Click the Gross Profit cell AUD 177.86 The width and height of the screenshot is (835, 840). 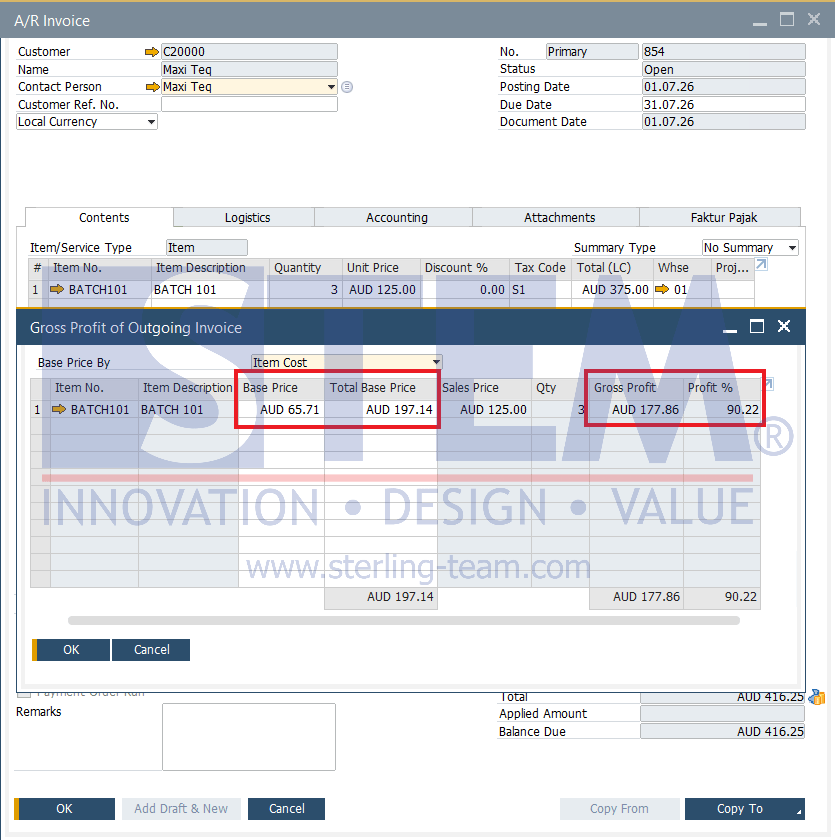click(636, 410)
